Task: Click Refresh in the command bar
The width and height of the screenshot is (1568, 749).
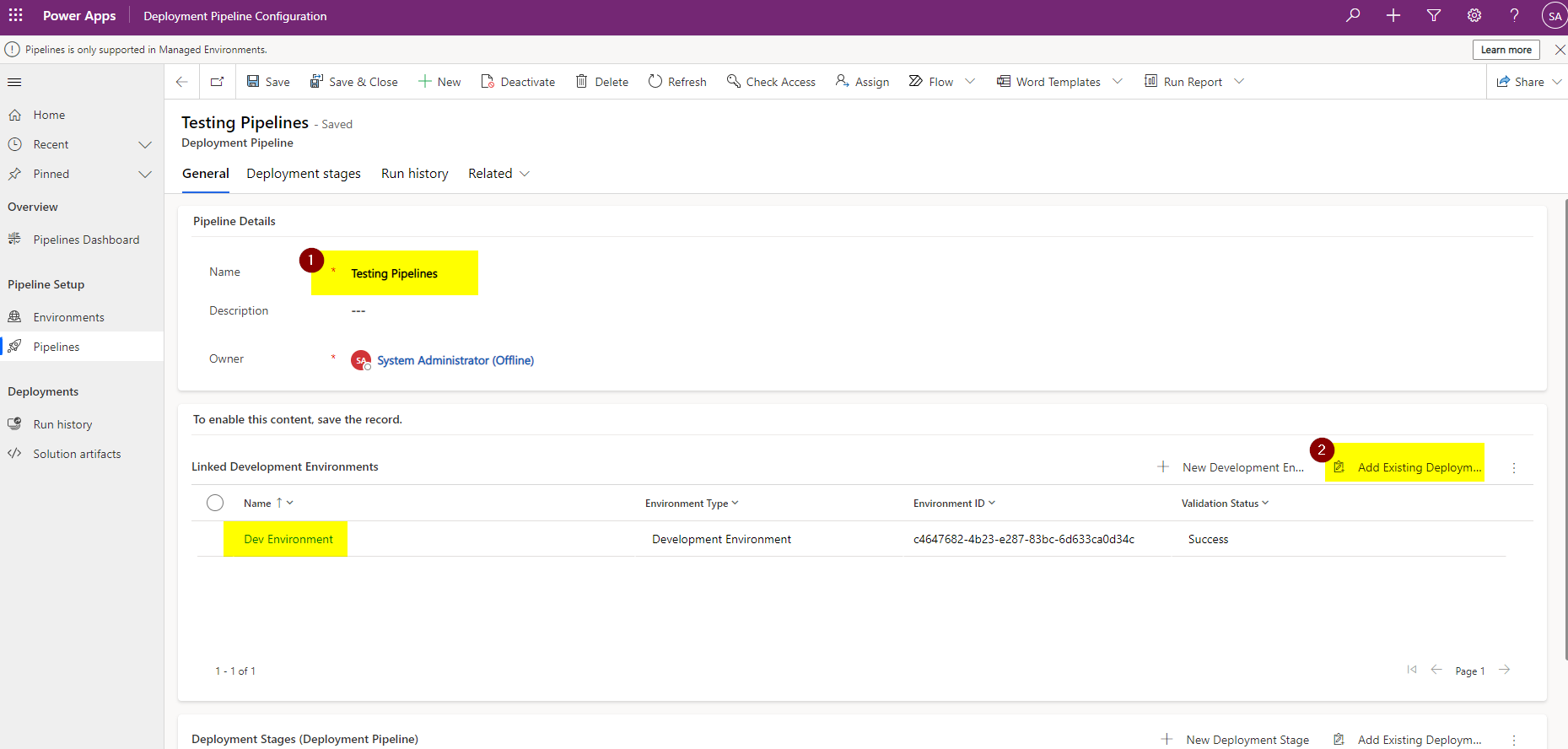Action: tap(677, 82)
